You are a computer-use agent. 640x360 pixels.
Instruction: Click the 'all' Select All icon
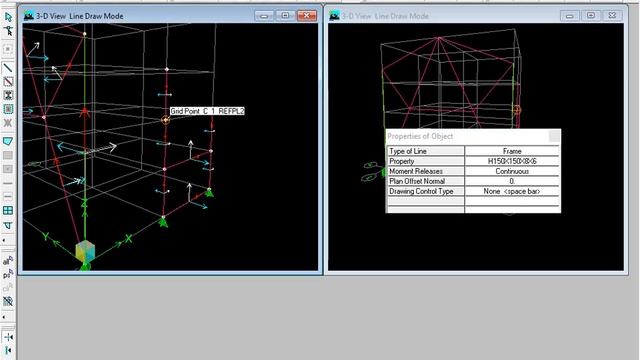tap(8, 260)
